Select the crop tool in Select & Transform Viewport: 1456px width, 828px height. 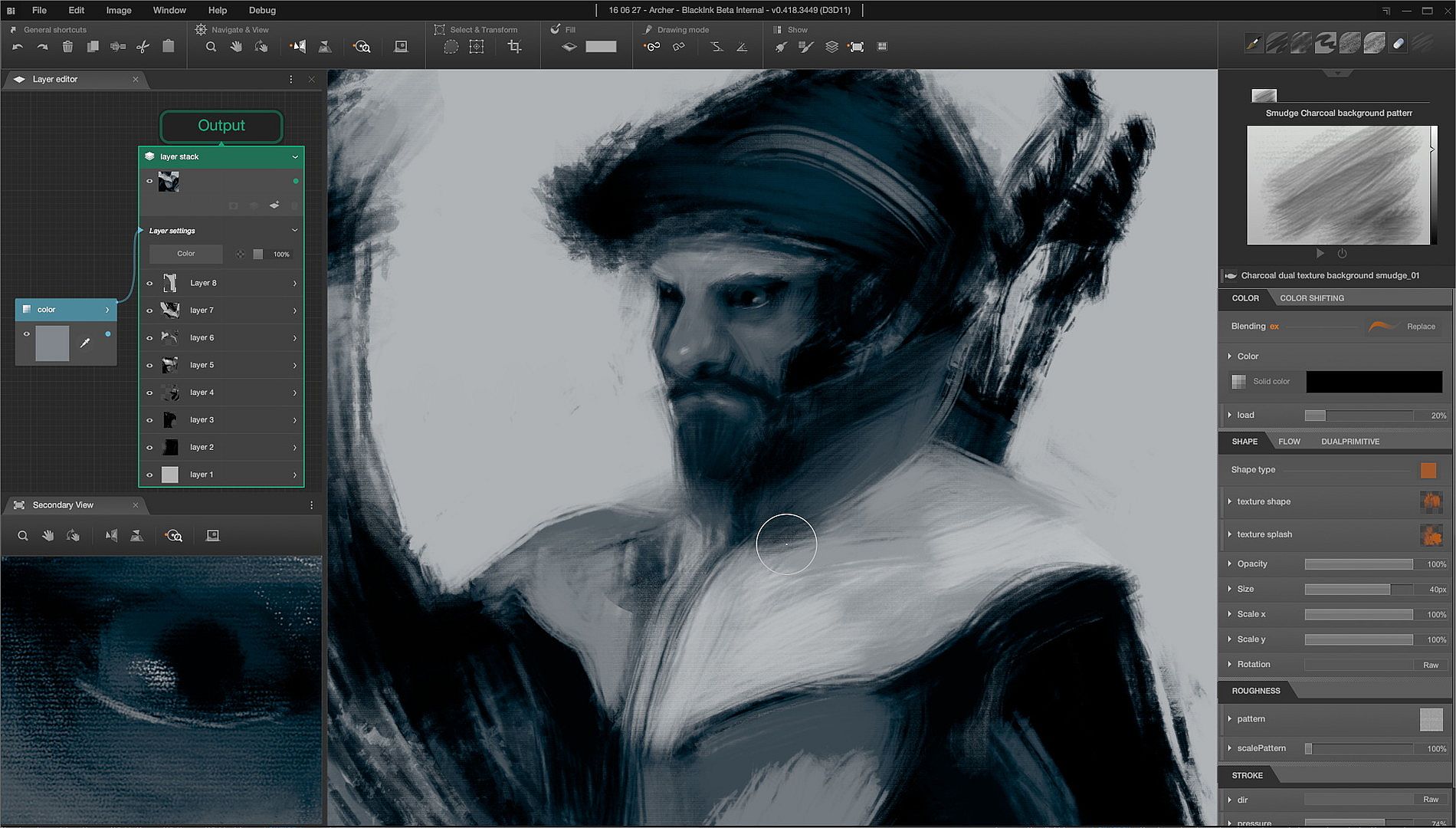[x=514, y=47]
